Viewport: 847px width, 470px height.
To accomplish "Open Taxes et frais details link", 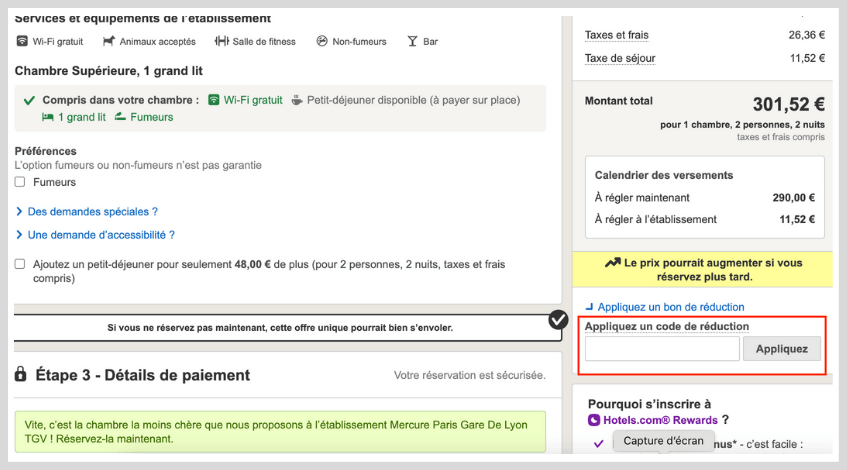I will pyautogui.click(x=617, y=35).
